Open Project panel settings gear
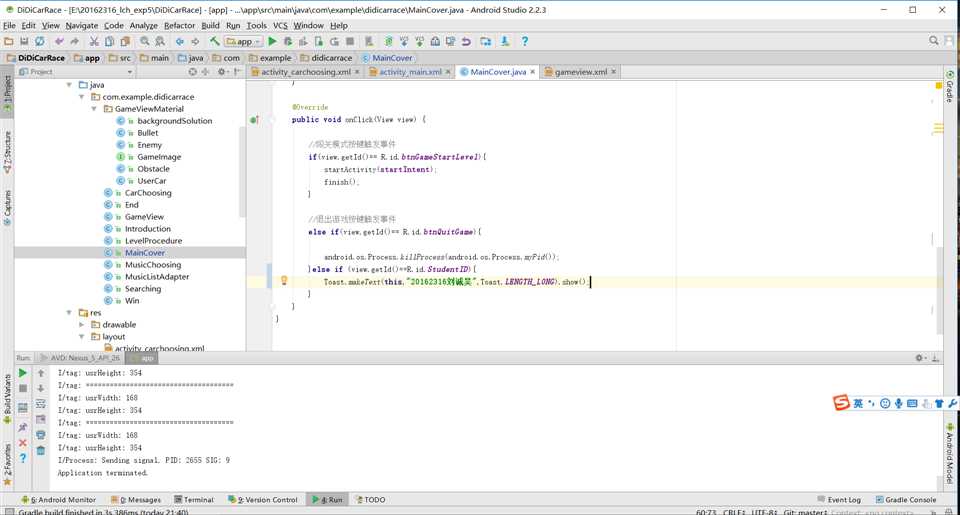The image size is (960, 515). 222,72
